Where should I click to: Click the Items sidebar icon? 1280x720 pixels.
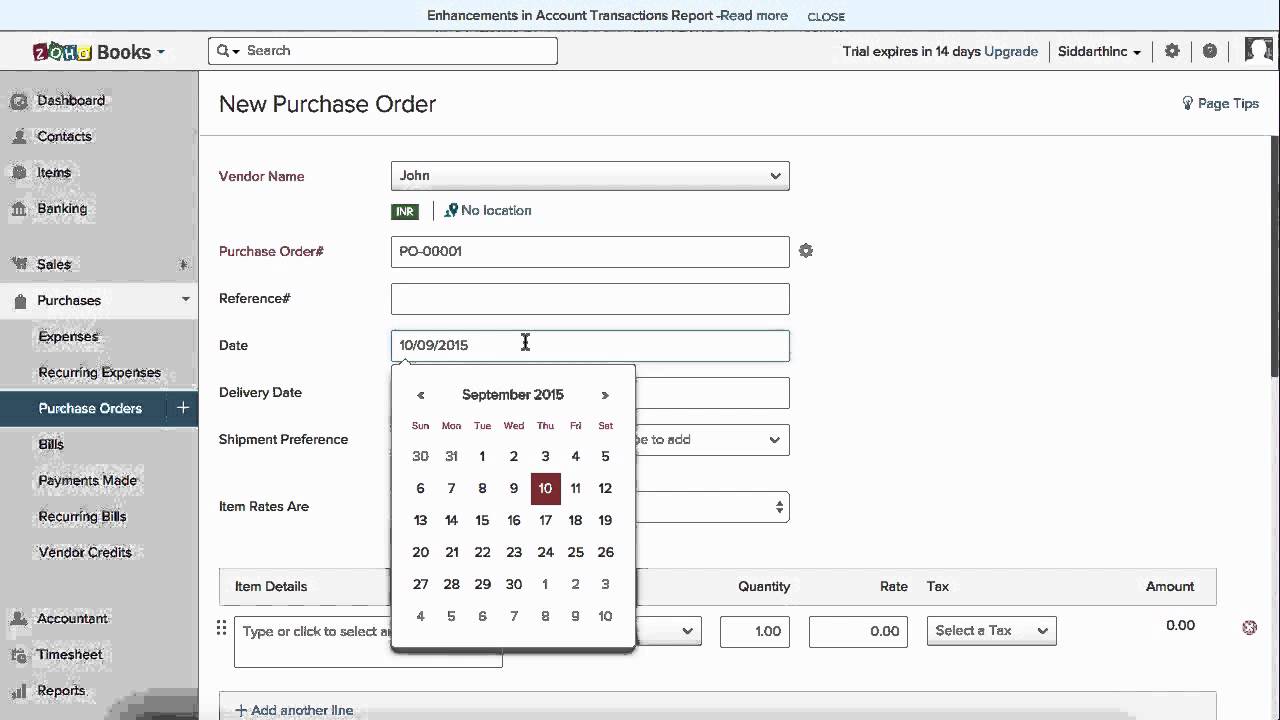tap(18, 173)
